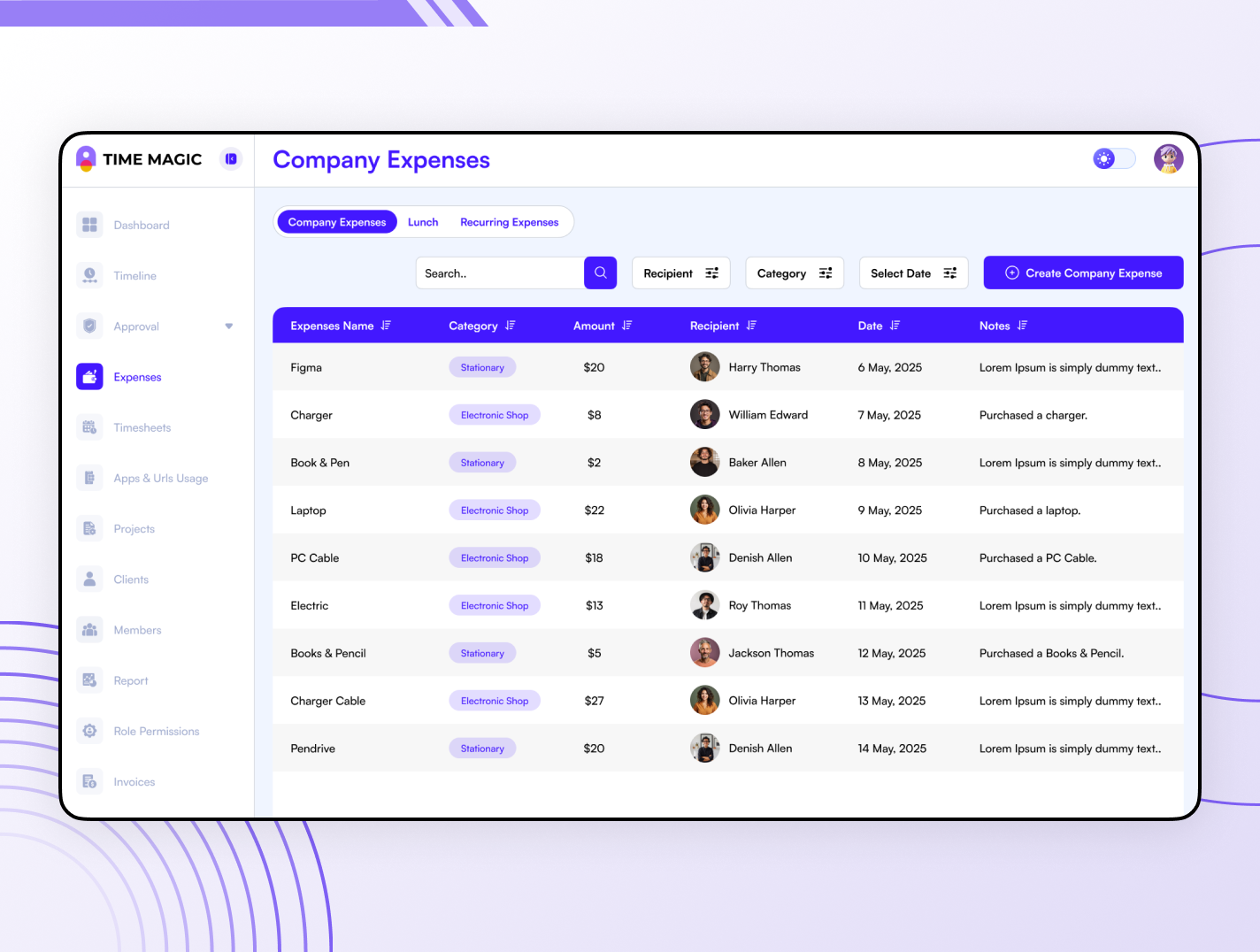Open the Category filter dropdown

tap(794, 273)
